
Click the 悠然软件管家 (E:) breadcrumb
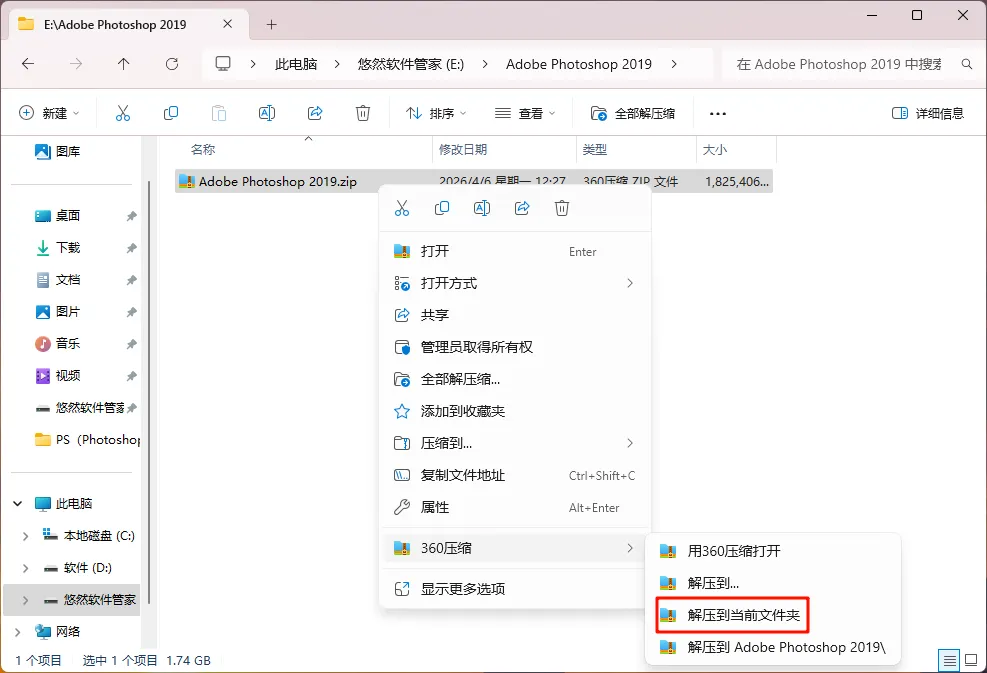coord(410,64)
